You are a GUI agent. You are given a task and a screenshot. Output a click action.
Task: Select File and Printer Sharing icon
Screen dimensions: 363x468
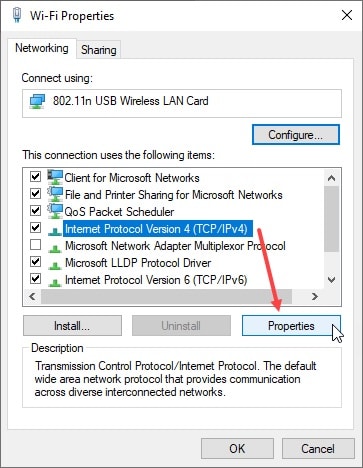coord(55,194)
